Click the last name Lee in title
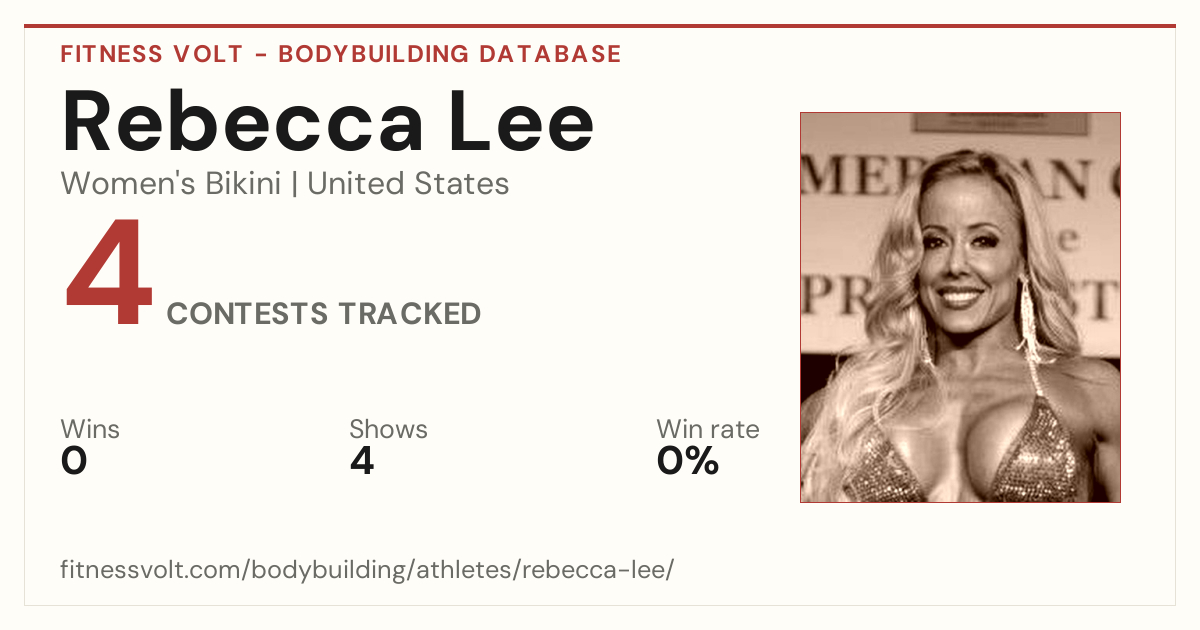The height and width of the screenshot is (630, 1200). coord(520,119)
